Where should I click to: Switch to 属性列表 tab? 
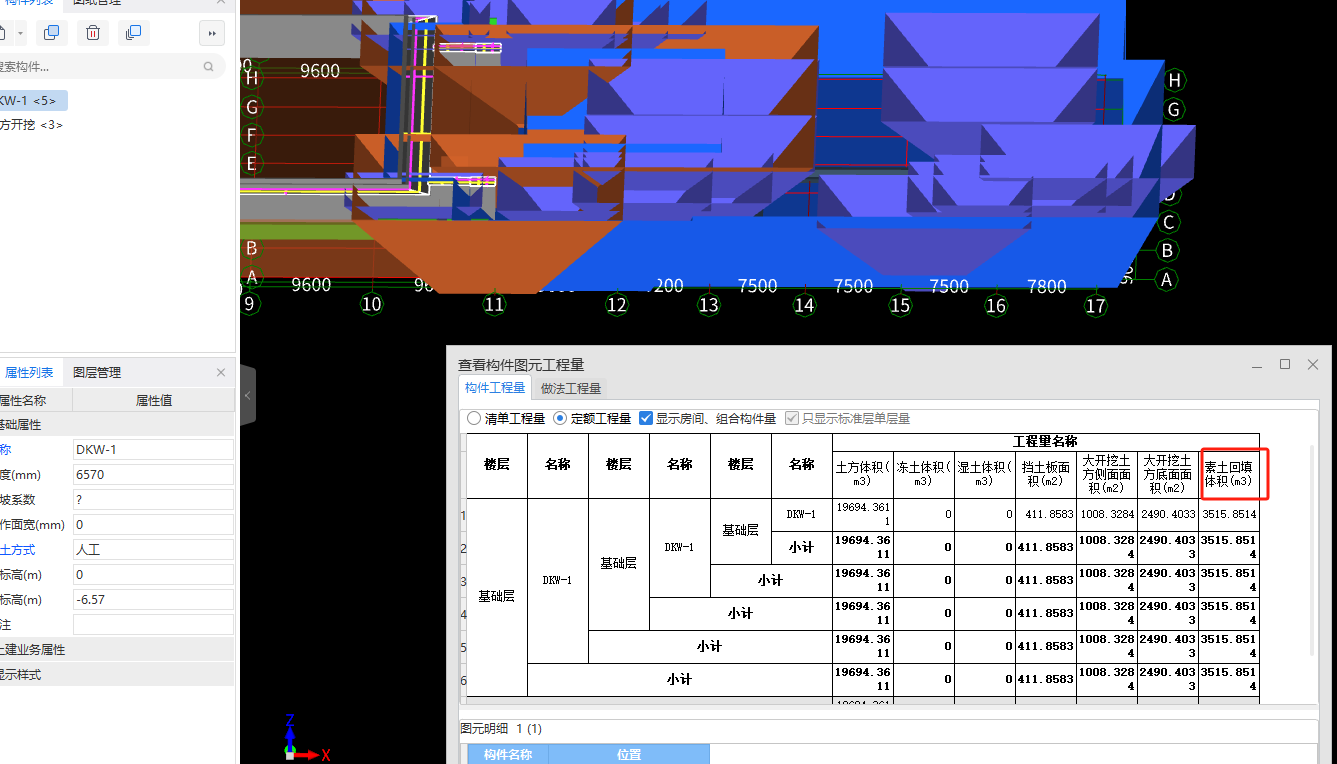coord(29,372)
